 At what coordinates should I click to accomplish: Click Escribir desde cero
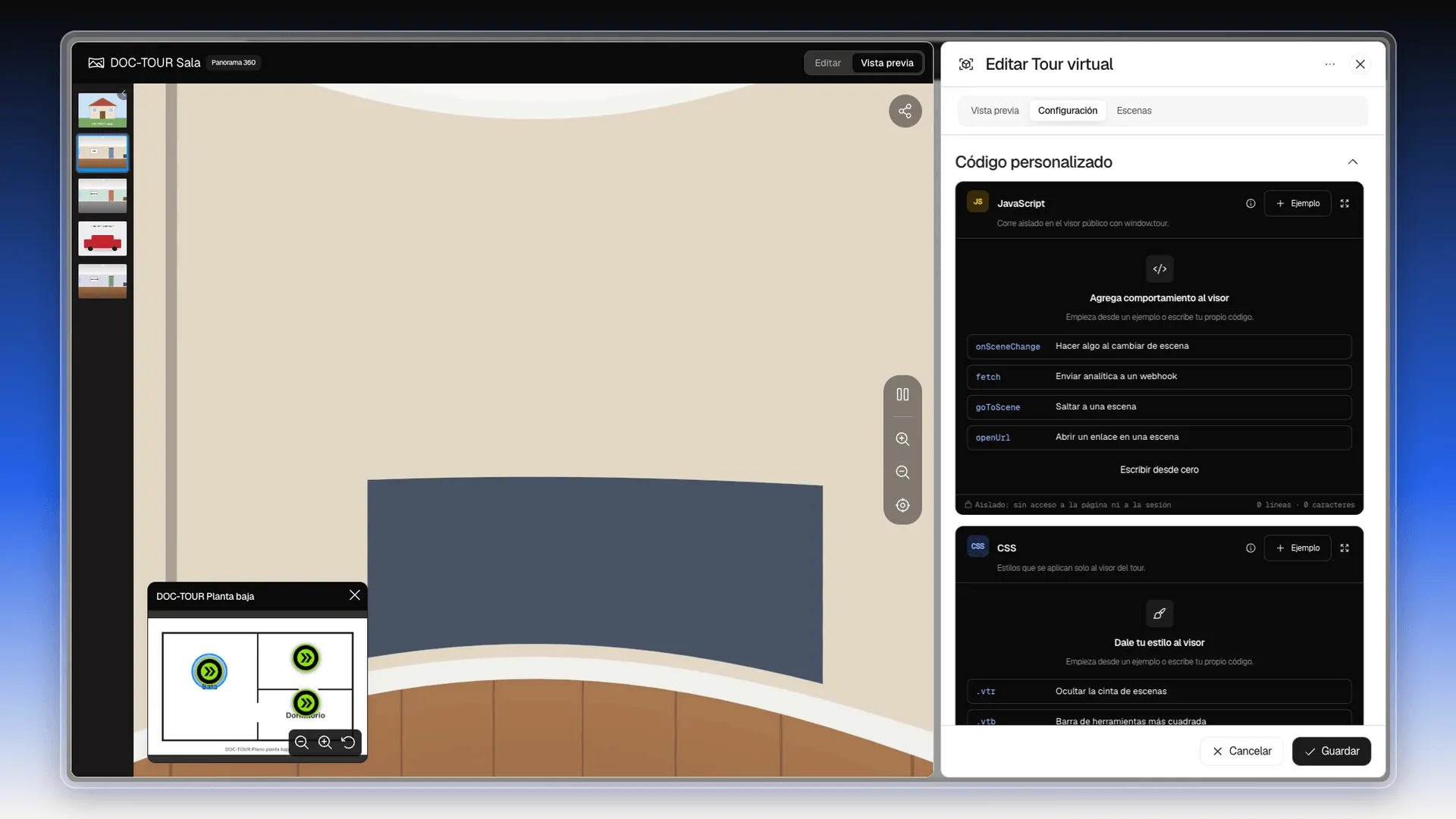tap(1159, 470)
